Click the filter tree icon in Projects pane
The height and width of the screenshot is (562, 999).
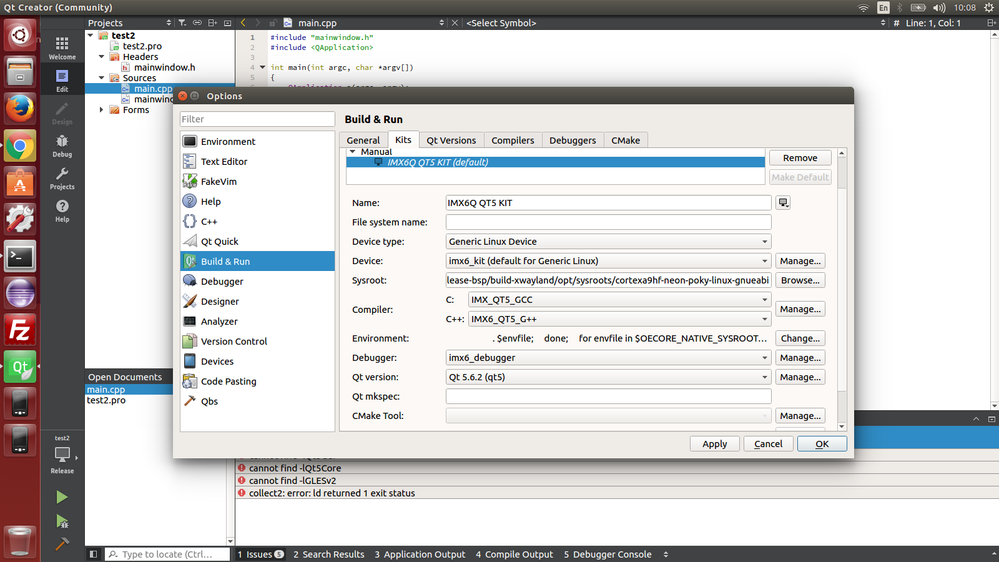click(x=182, y=23)
